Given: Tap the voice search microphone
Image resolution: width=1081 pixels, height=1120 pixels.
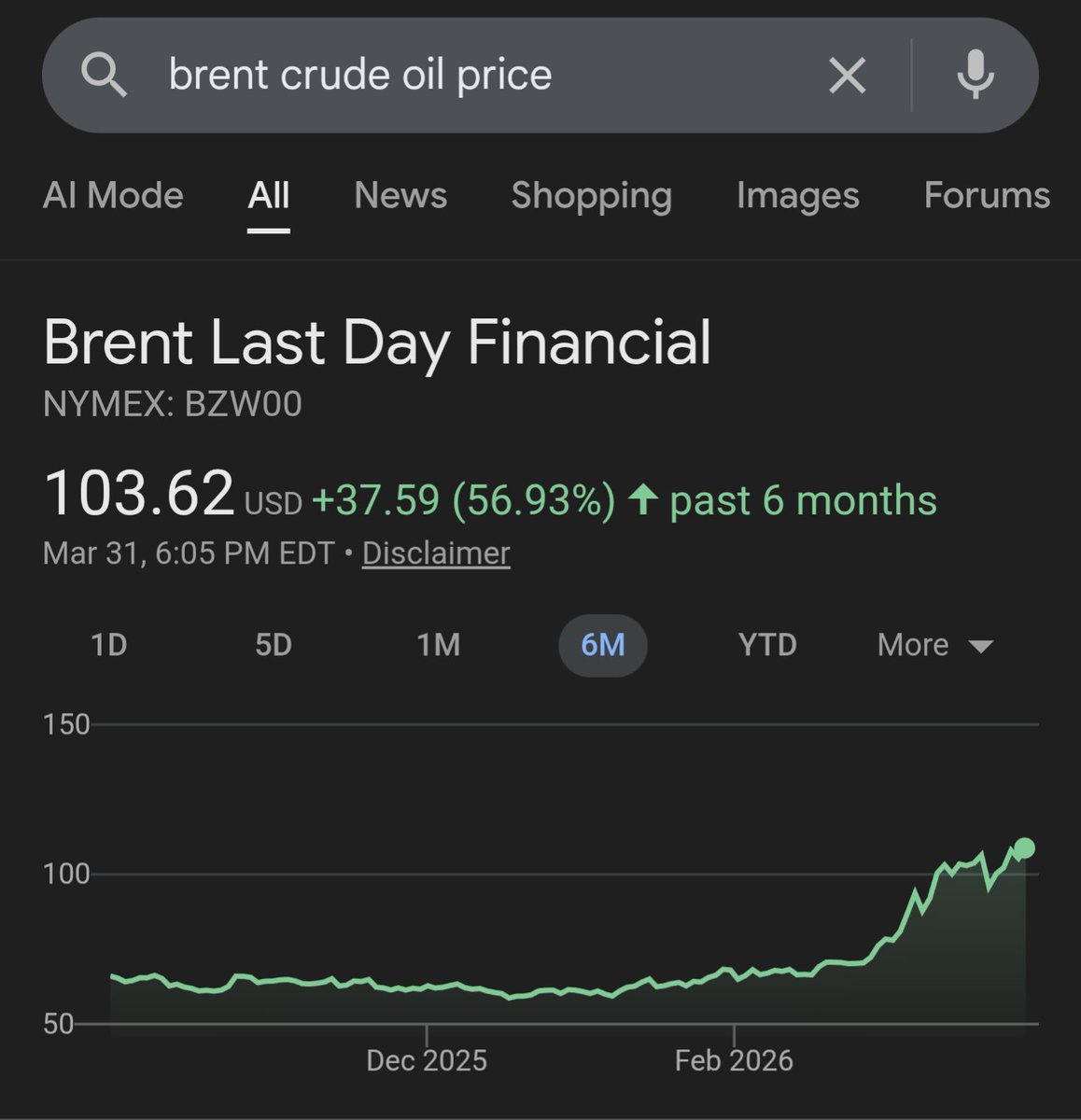Looking at the screenshot, I should 976,75.
